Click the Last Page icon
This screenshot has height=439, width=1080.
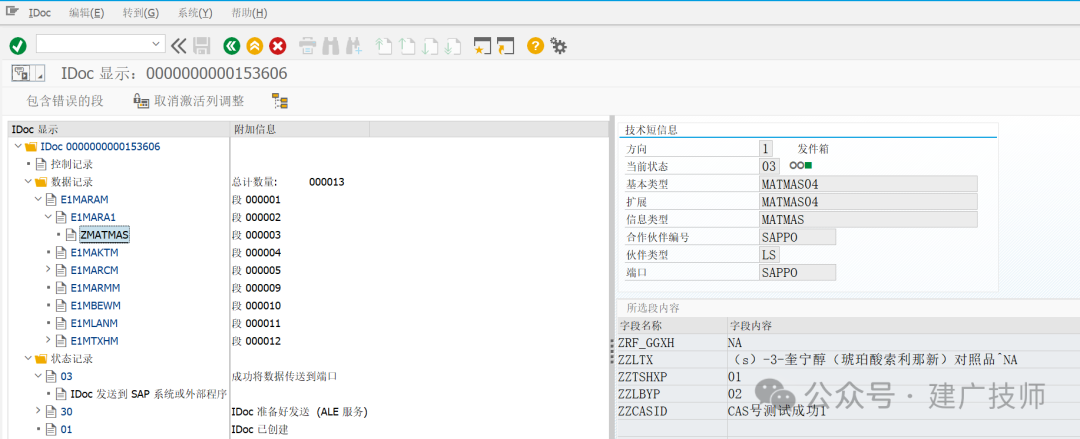coord(452,46)
